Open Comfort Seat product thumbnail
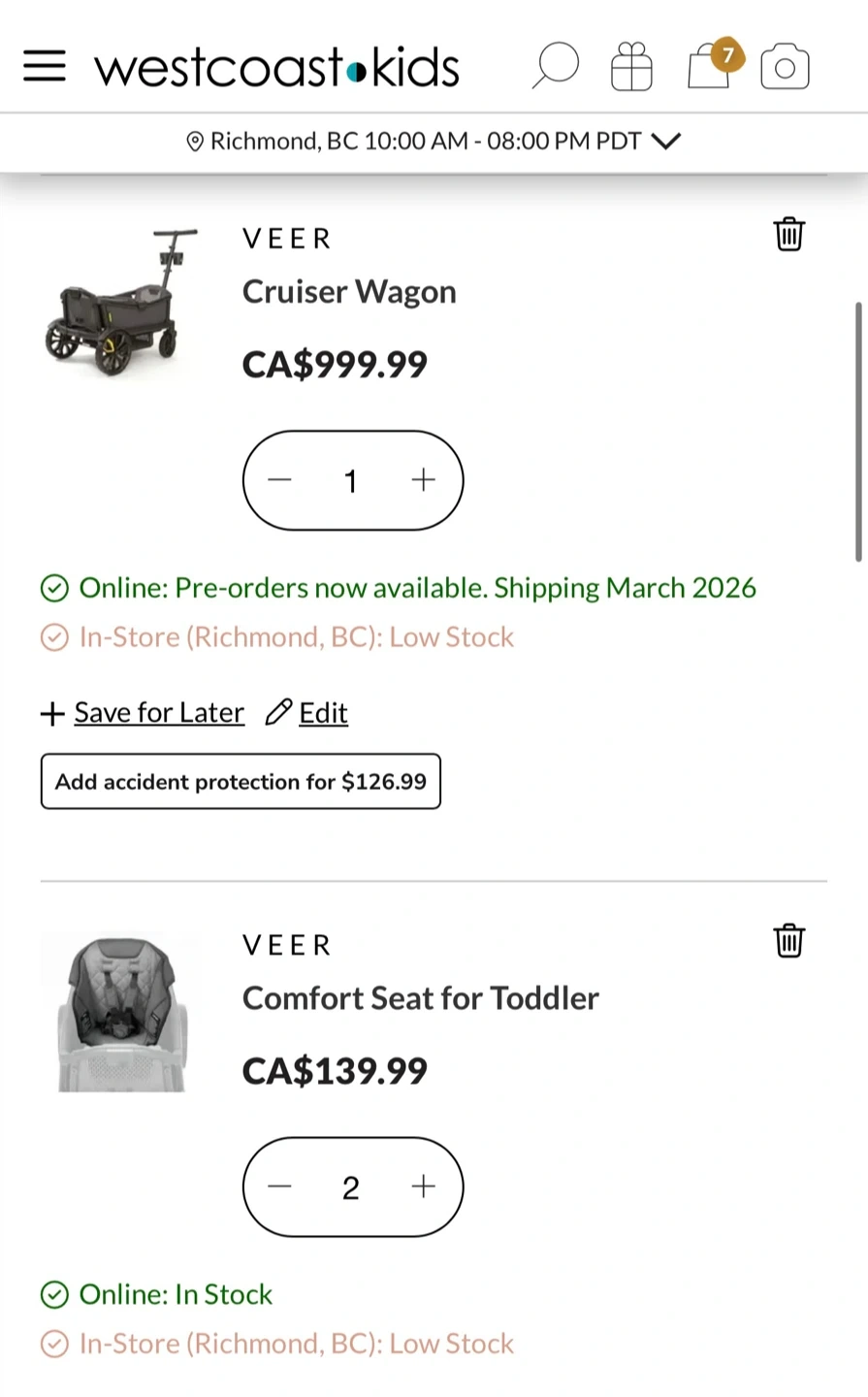The height and width of the screenshot is (1397, 868). coord(121,1014)
